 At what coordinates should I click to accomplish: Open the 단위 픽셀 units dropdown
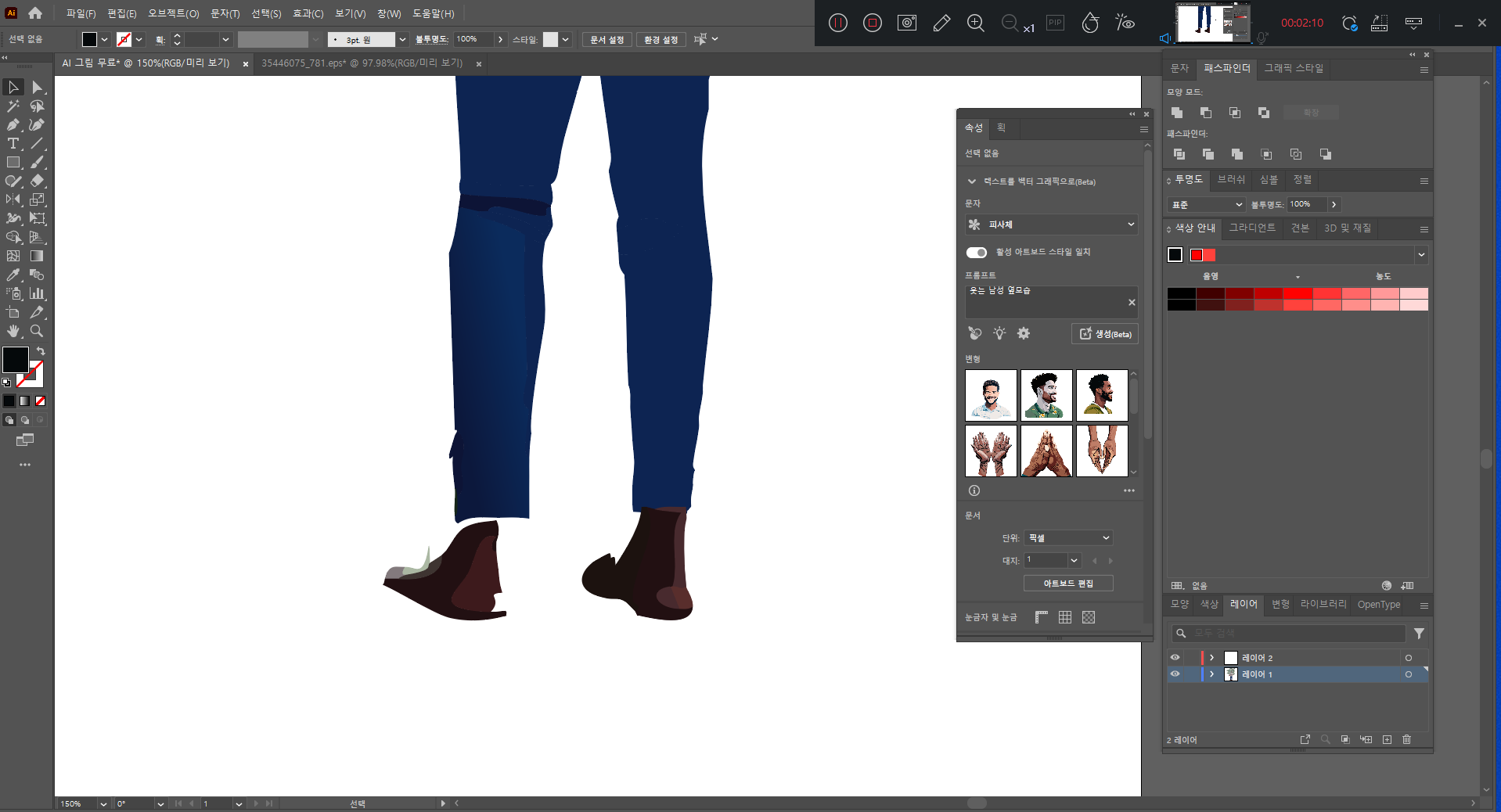click(1068, 538)
